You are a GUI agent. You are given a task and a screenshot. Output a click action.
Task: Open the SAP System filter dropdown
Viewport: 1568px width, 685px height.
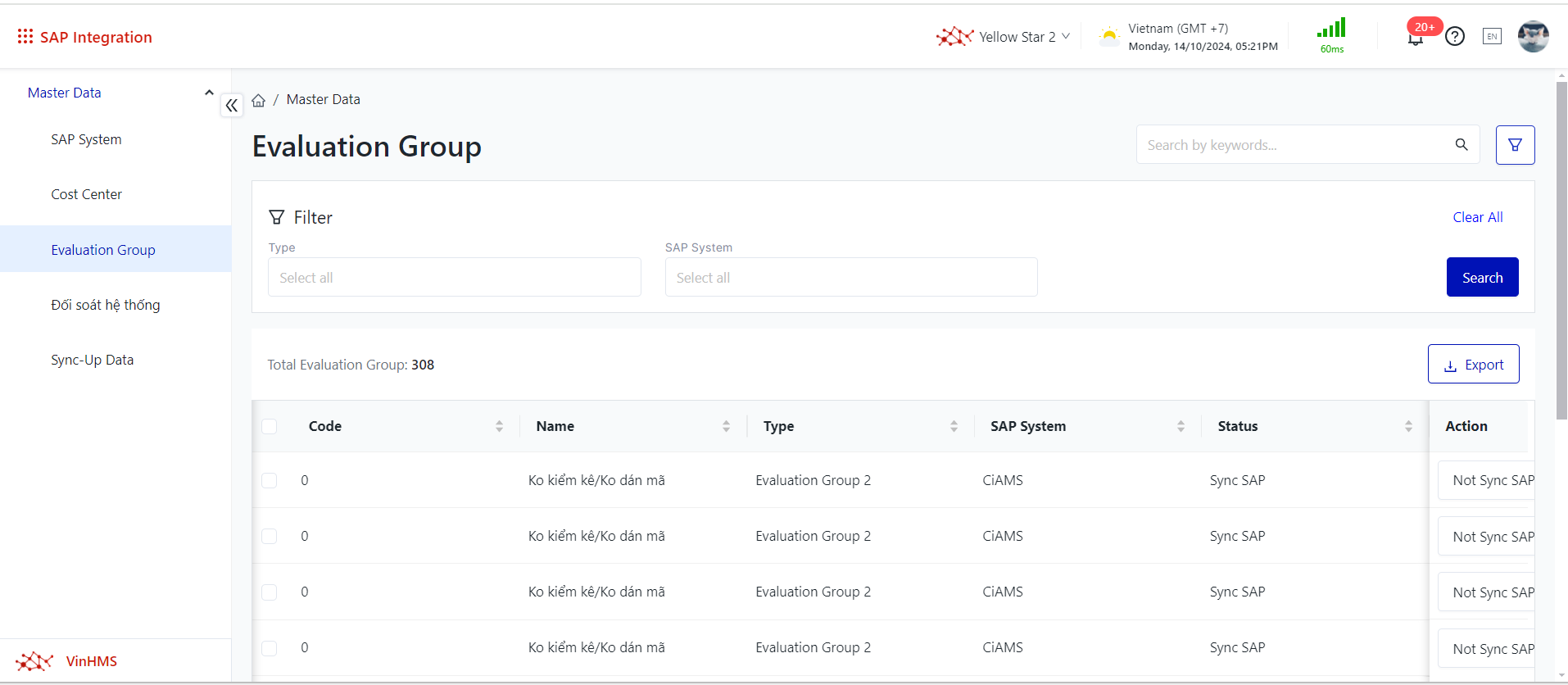coord(850,278)
